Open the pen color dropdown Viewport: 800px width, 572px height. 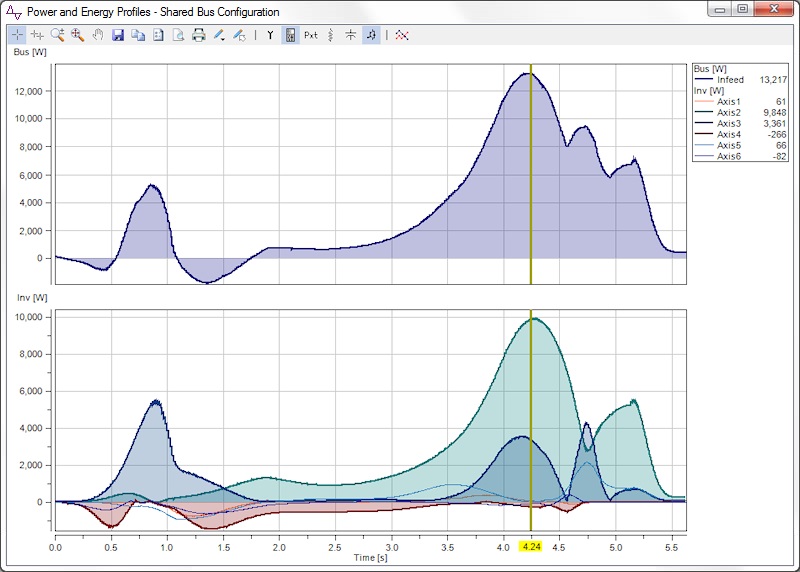click(x=219, y=35)
